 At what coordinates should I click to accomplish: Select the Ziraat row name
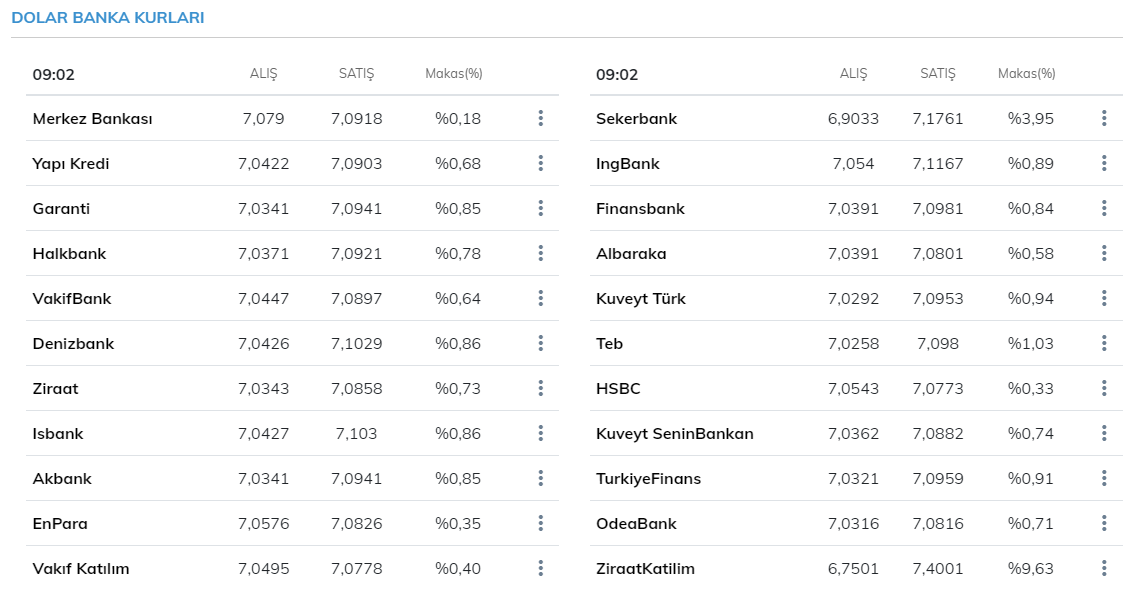55,389
